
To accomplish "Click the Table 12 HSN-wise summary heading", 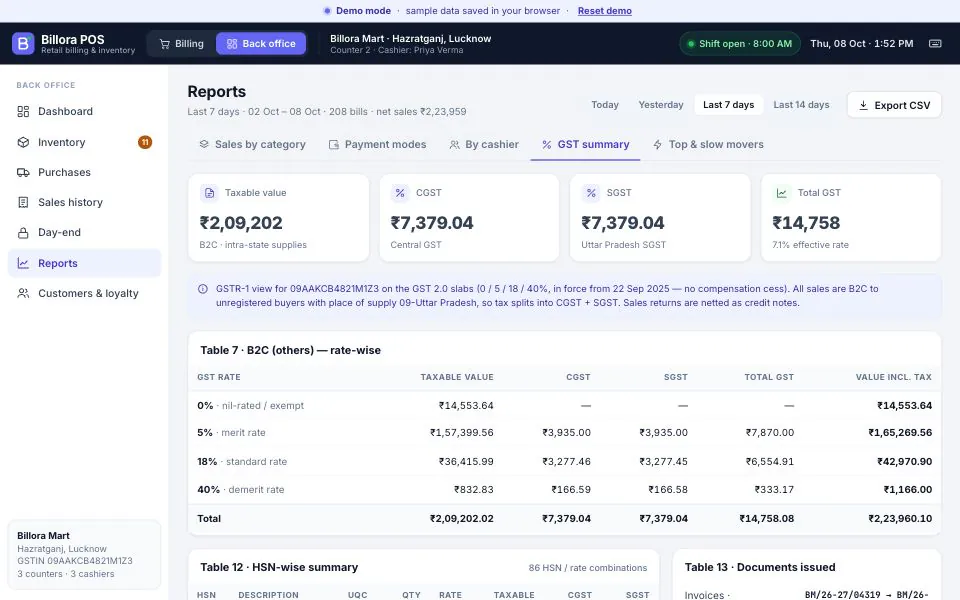I will (279, 568).
